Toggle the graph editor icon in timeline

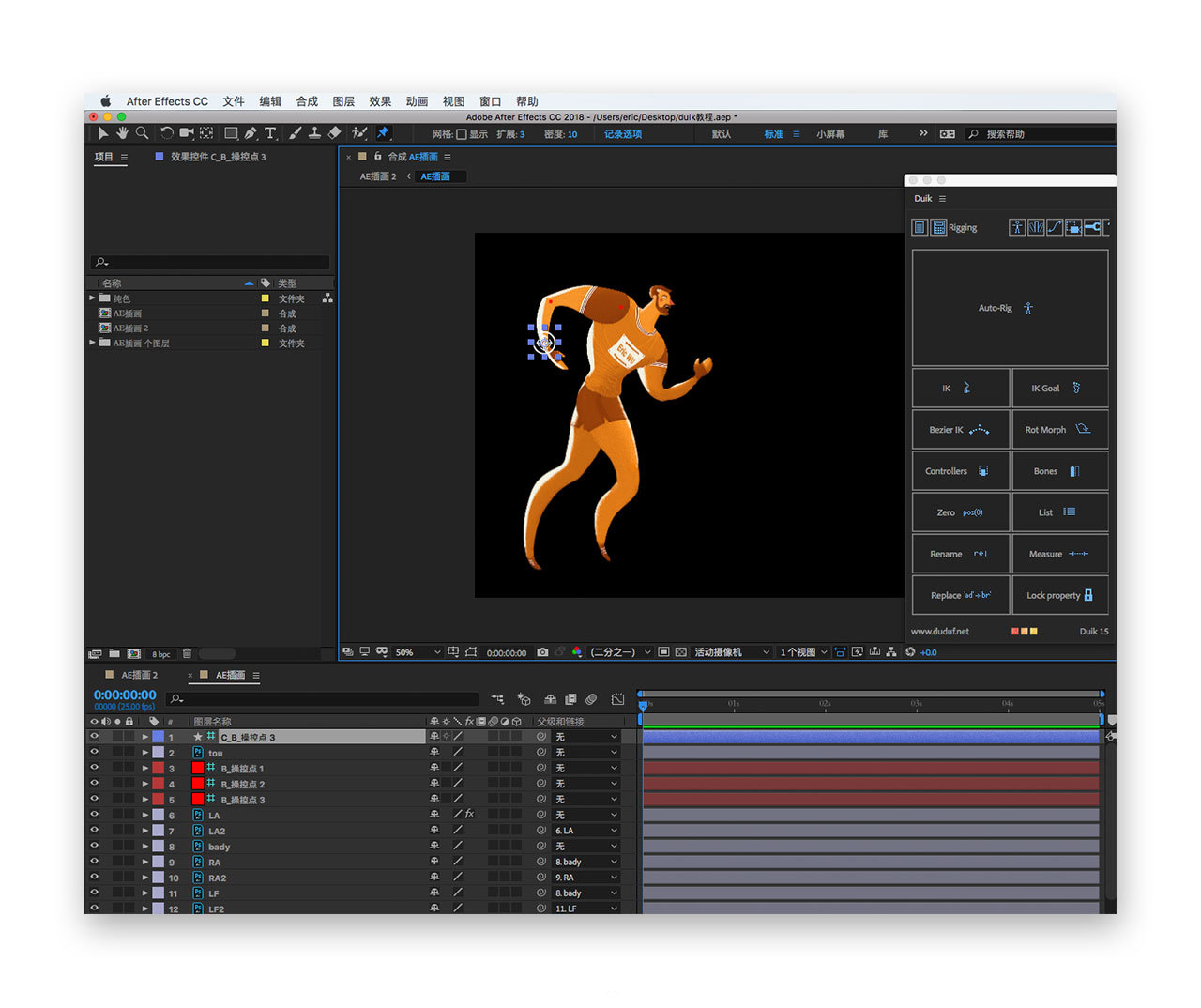[x=617, y=699]
